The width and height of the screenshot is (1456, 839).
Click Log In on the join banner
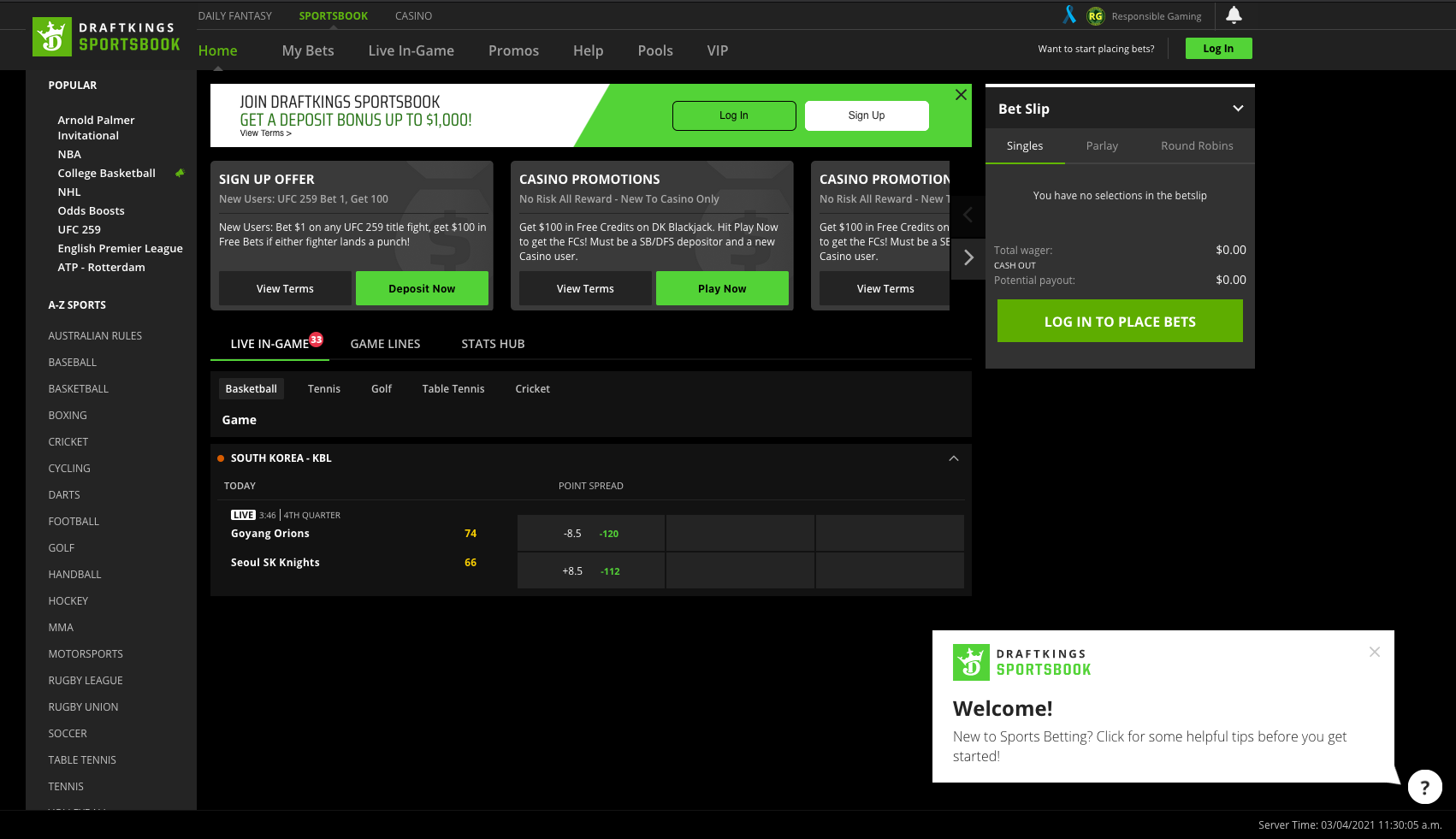pos(734,115)
